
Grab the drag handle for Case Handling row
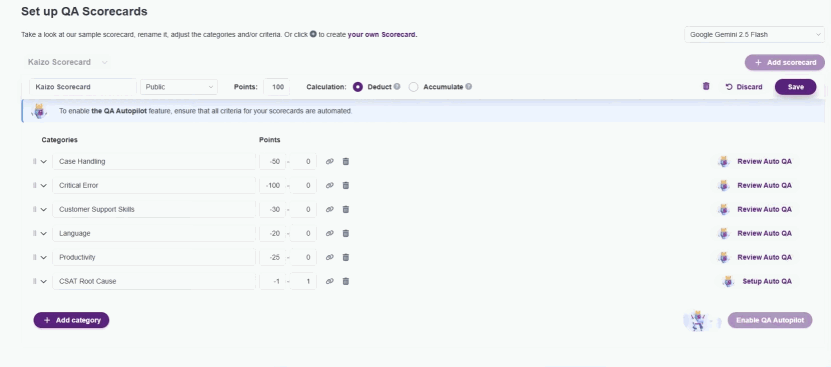coord(34,161)
